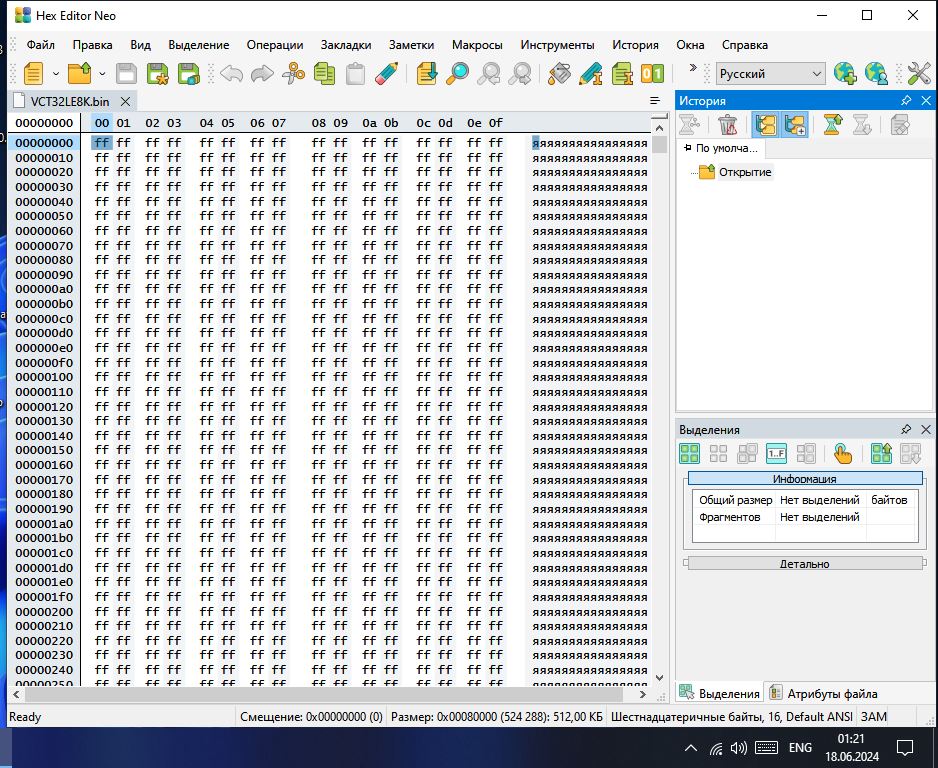938x768 pixels.
Task: Close the VCT32LE8K.bin tab
Action: tap(125, 100)
